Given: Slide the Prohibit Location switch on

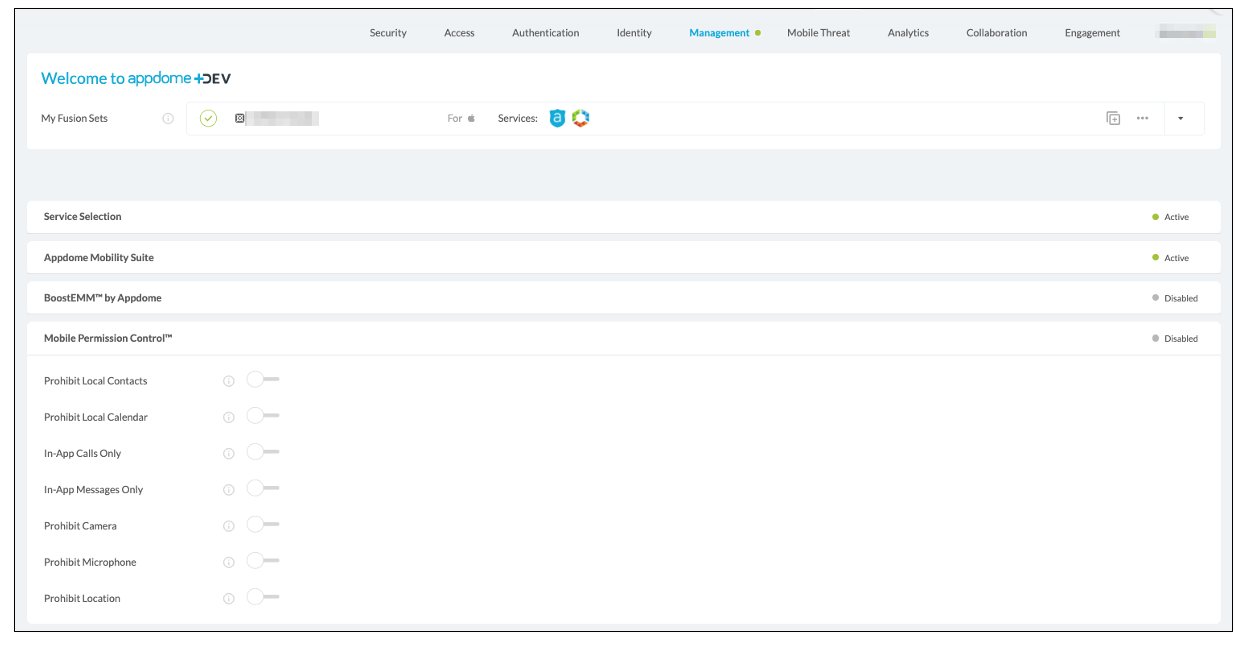Looking at the screenshot, I should point(262,597).
